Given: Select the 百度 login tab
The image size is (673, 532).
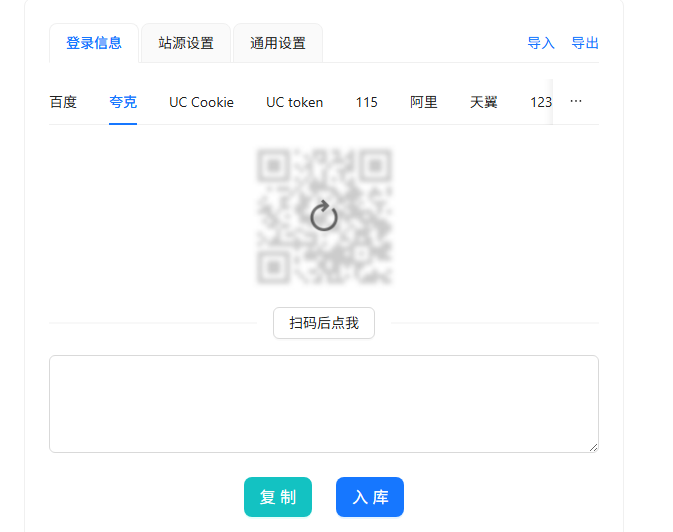Looking at the screenshot, I should coord(63,102).
